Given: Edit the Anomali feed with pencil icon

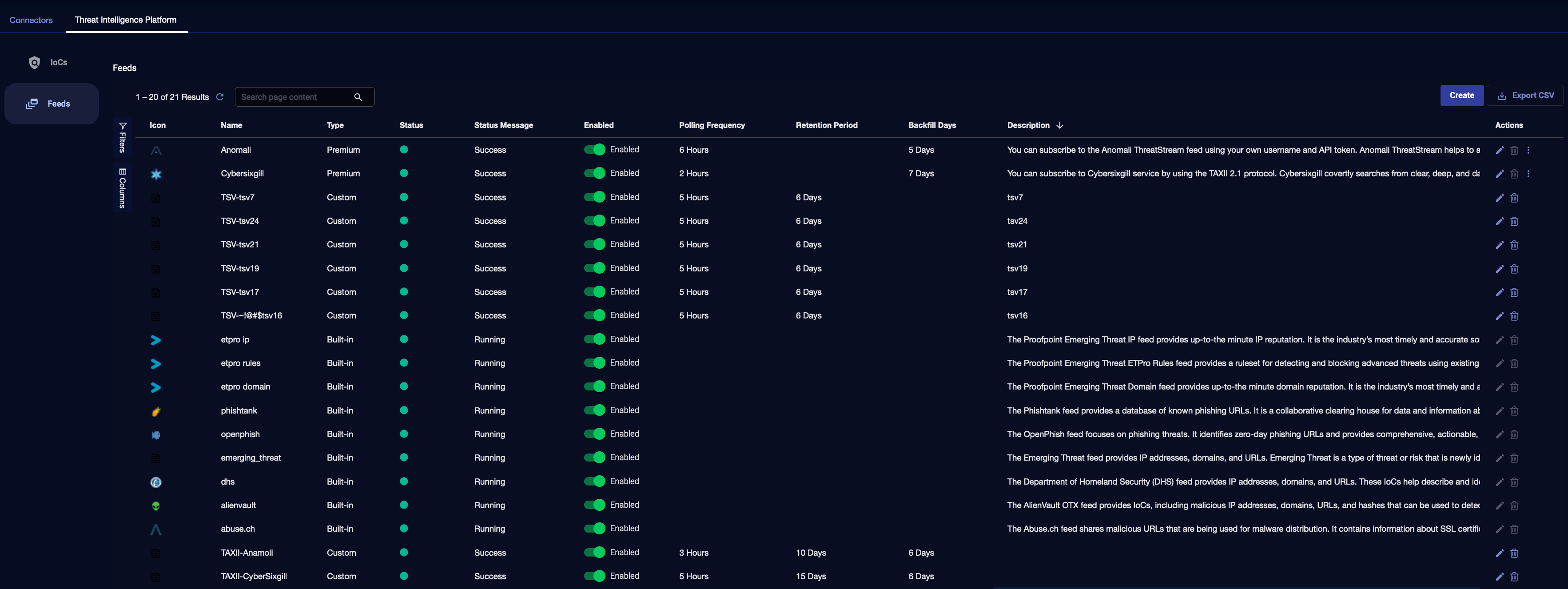Looking at the screenshot, I should pyautogui.click(x=1499, y=150).
